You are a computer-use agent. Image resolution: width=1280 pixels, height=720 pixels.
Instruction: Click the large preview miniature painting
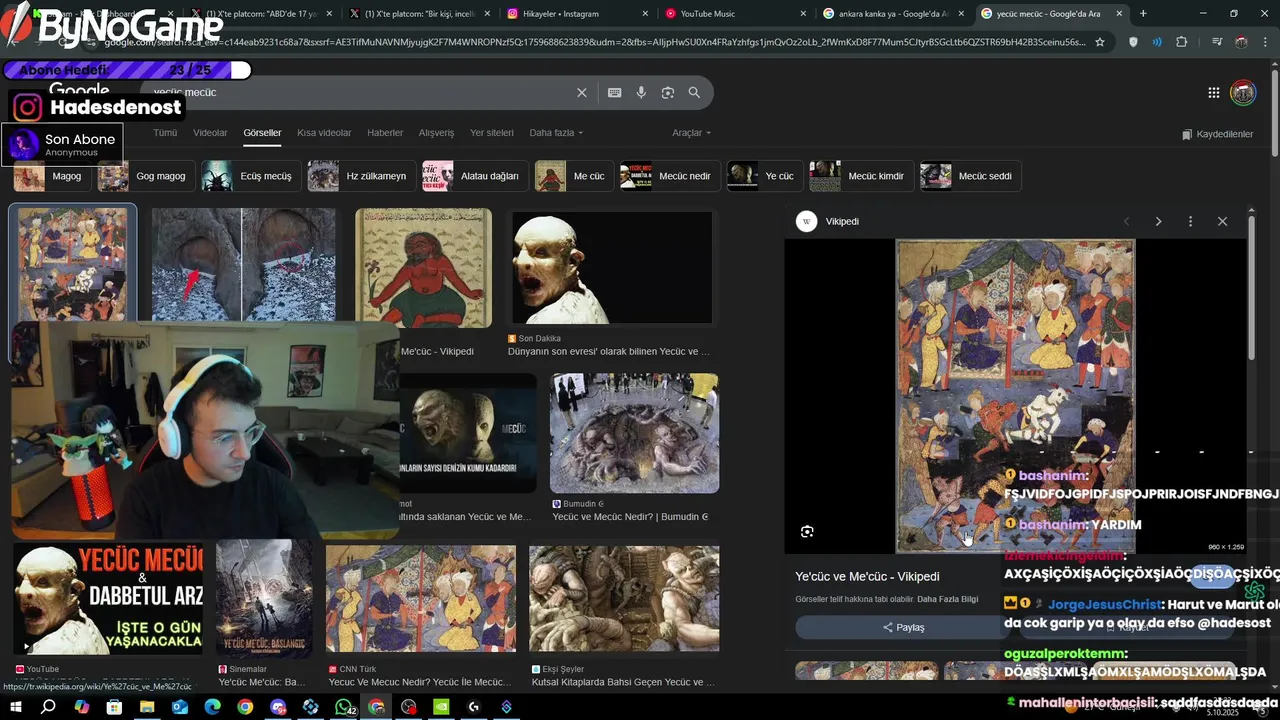pos(1015,396)
